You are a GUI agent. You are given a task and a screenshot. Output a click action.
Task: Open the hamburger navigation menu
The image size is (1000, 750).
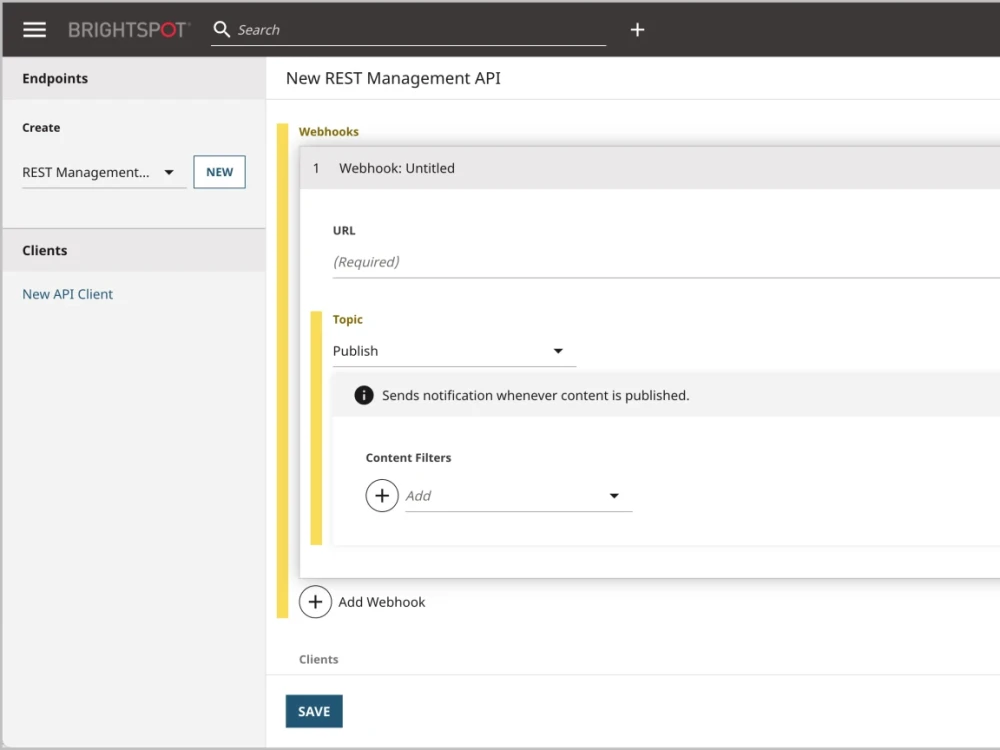[34, 29]
